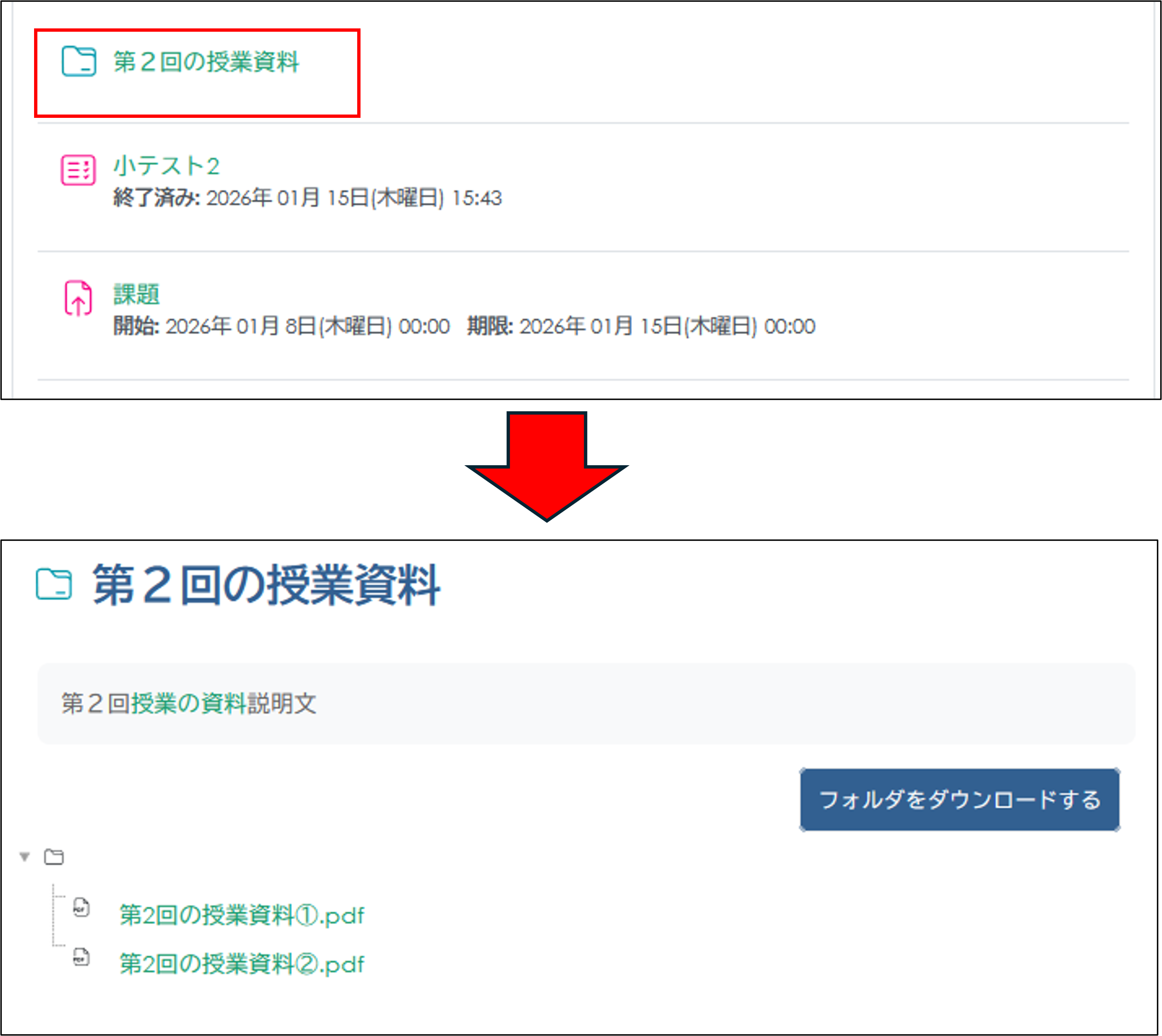The width and height of the screenshot is (1162, 1036).
Task: Open the 課題 assignment link
Action: [137, 294]
